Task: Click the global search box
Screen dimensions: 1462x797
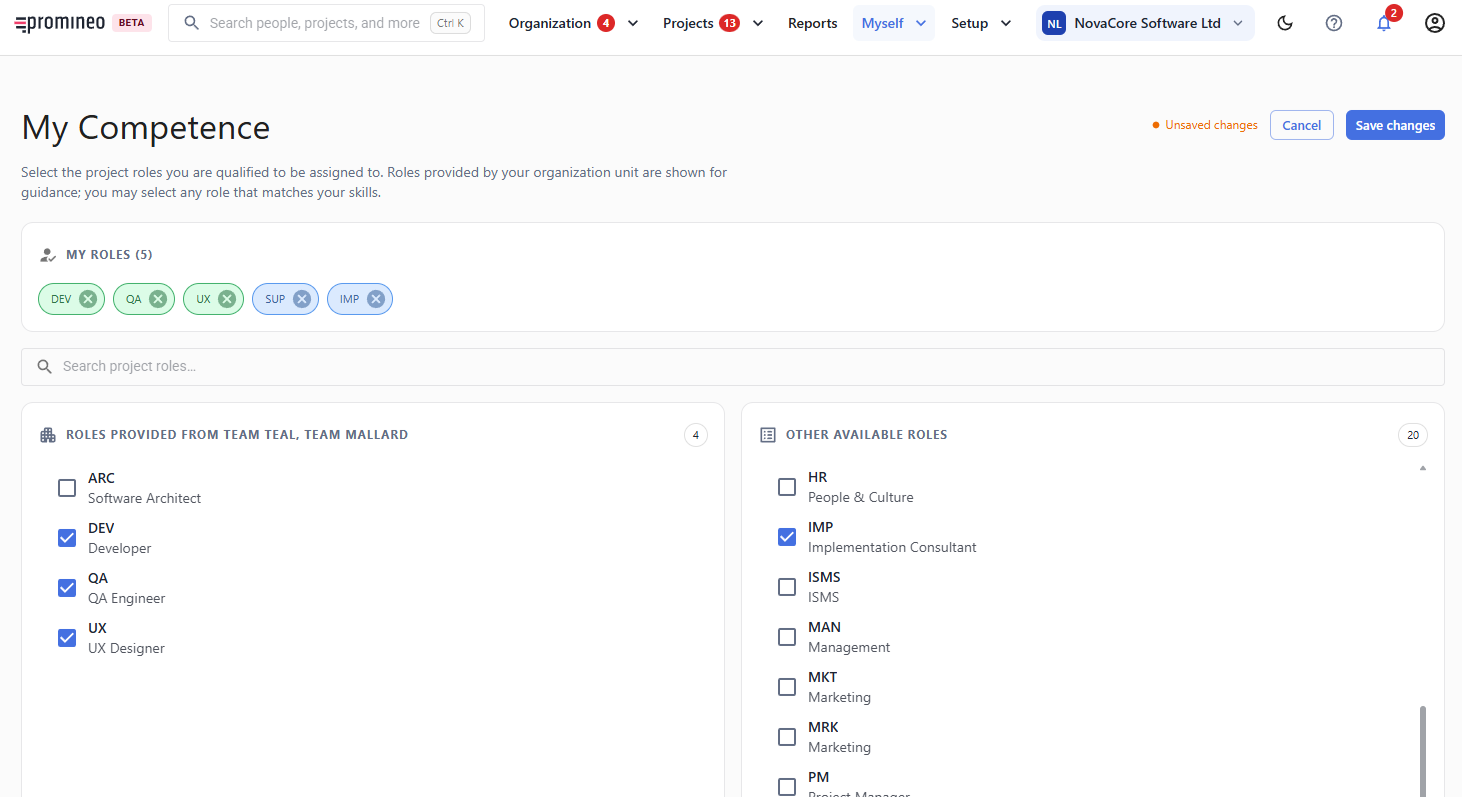Action: 326,23
